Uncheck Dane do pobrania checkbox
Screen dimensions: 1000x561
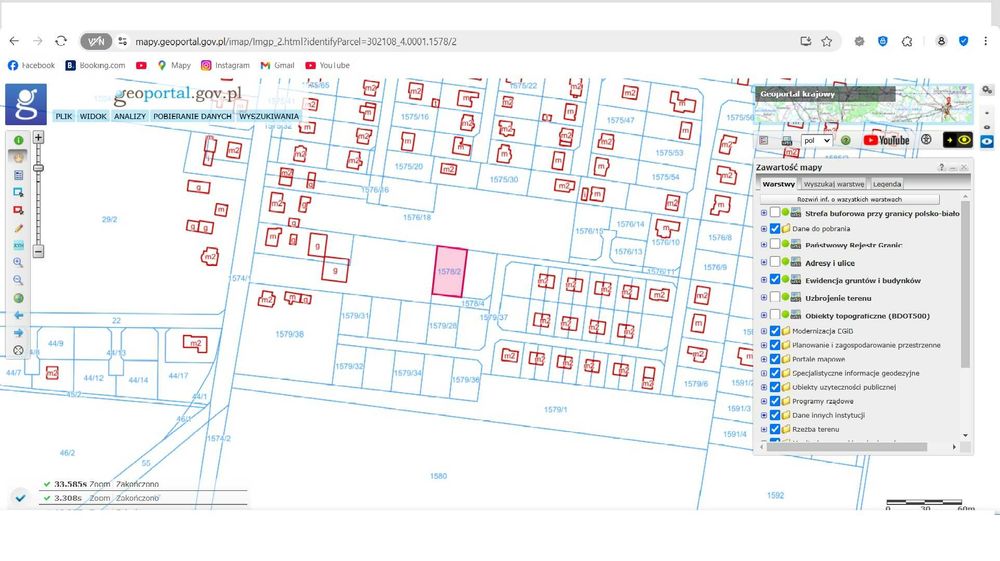pyautogui.click(x=775, y=228)
